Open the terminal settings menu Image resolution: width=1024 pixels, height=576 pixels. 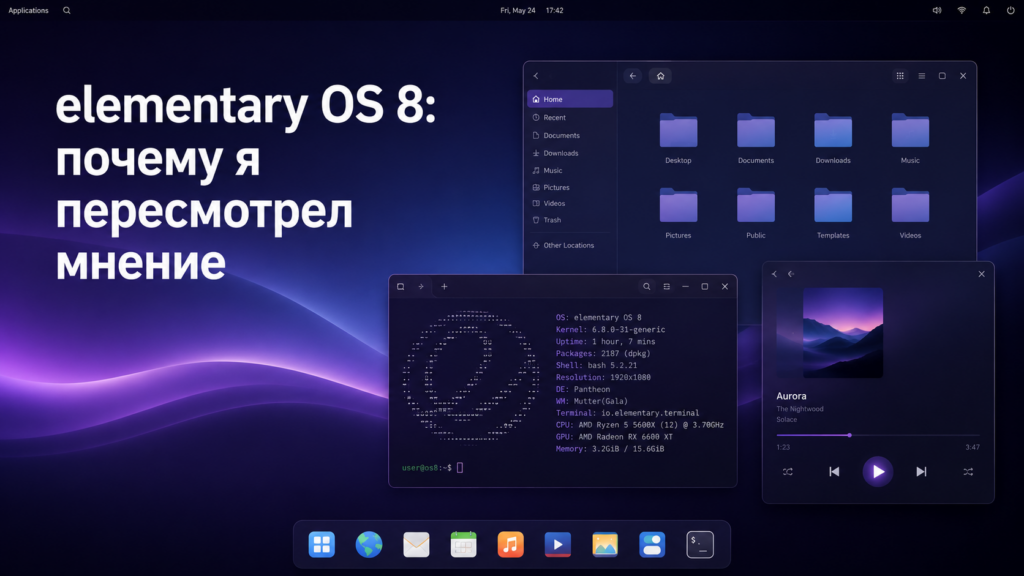pyautogui.click(x=666, y=287)
